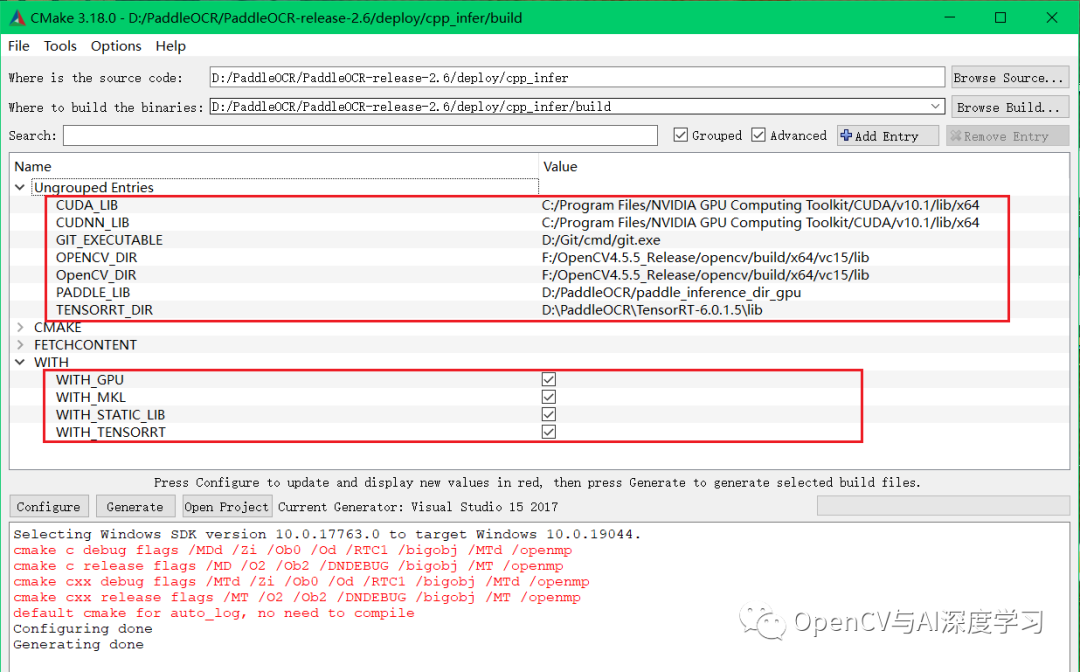1080x672 pixels.
Task: Disable the WITH_STATIC_LIB option
Action: pyautogui.click(x=548, y=414)
